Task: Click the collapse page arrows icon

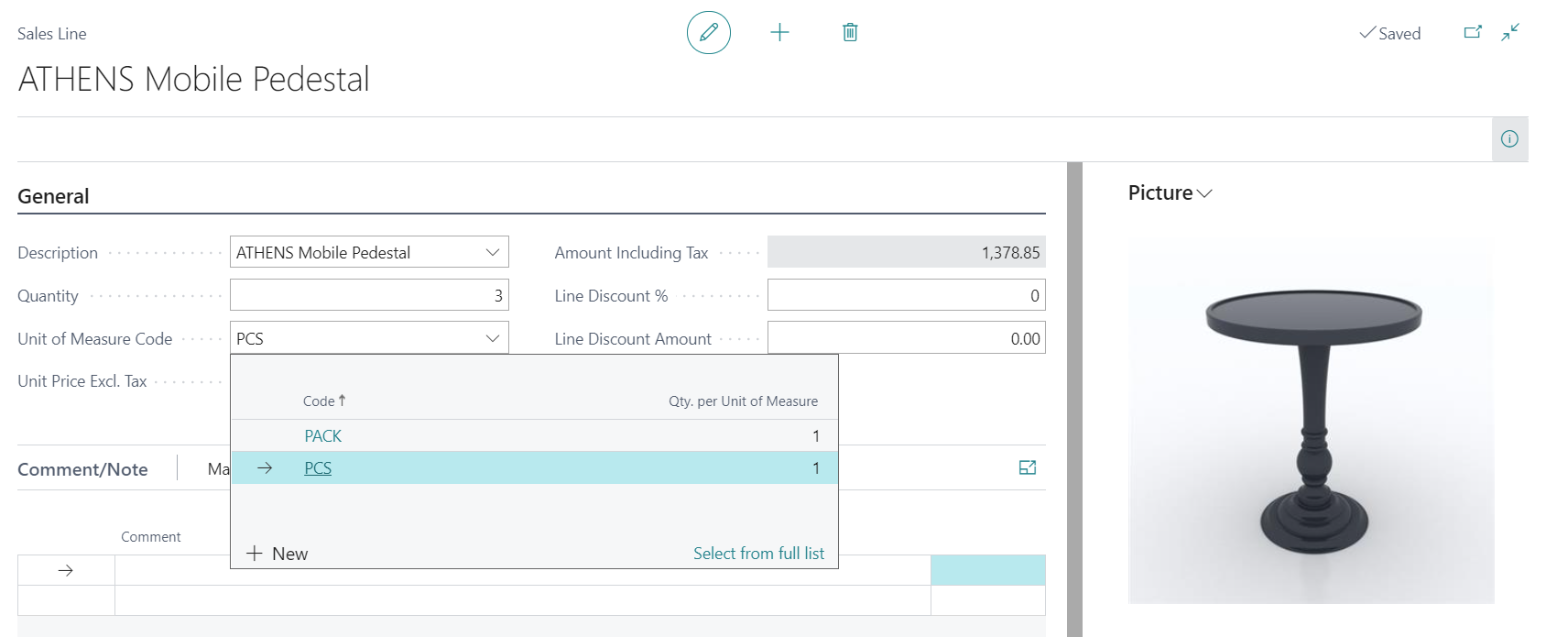Action: [x=1510, y=32]
